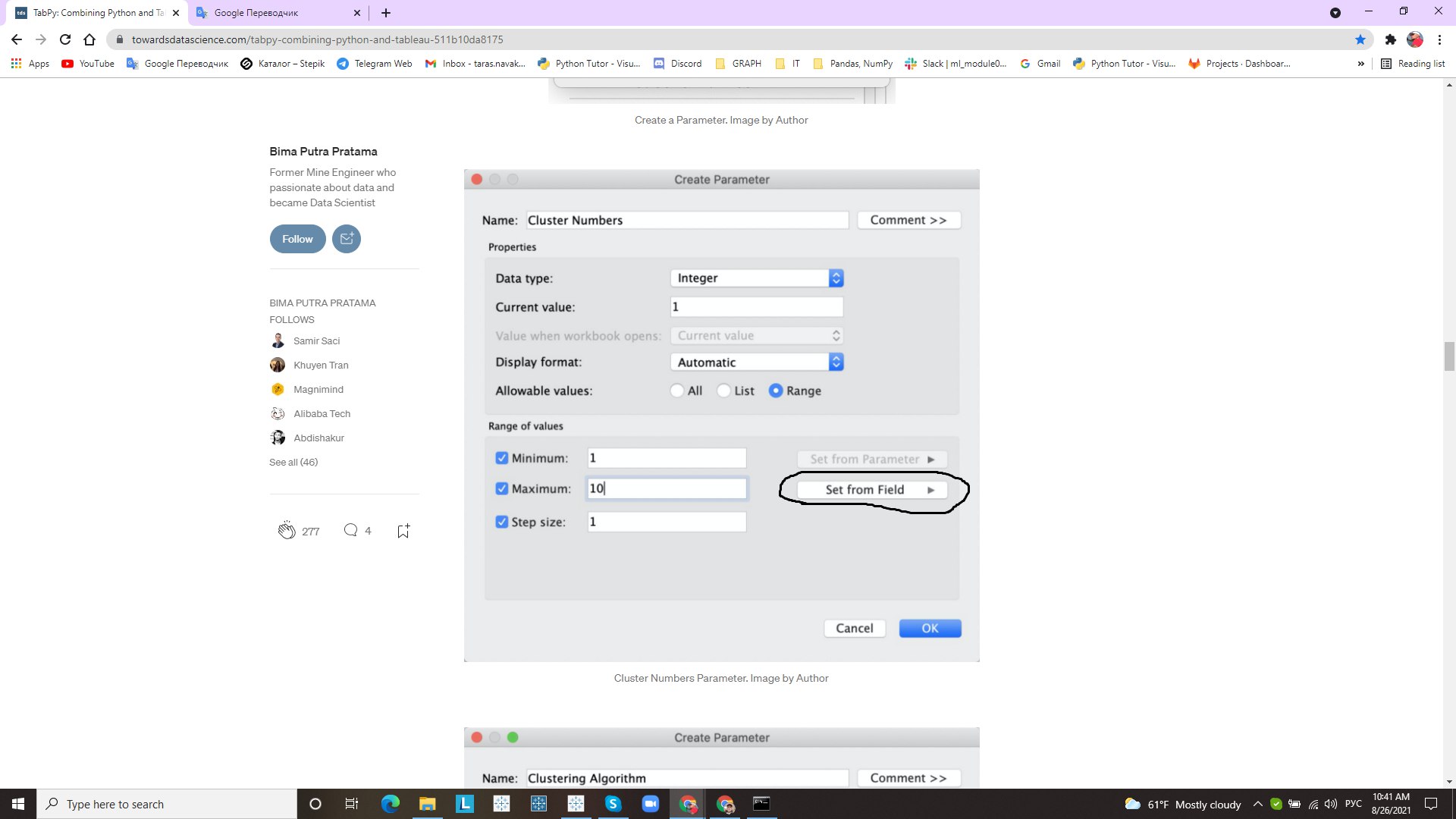Click the tab search dropdown arrow

[x=1335, y=13]
